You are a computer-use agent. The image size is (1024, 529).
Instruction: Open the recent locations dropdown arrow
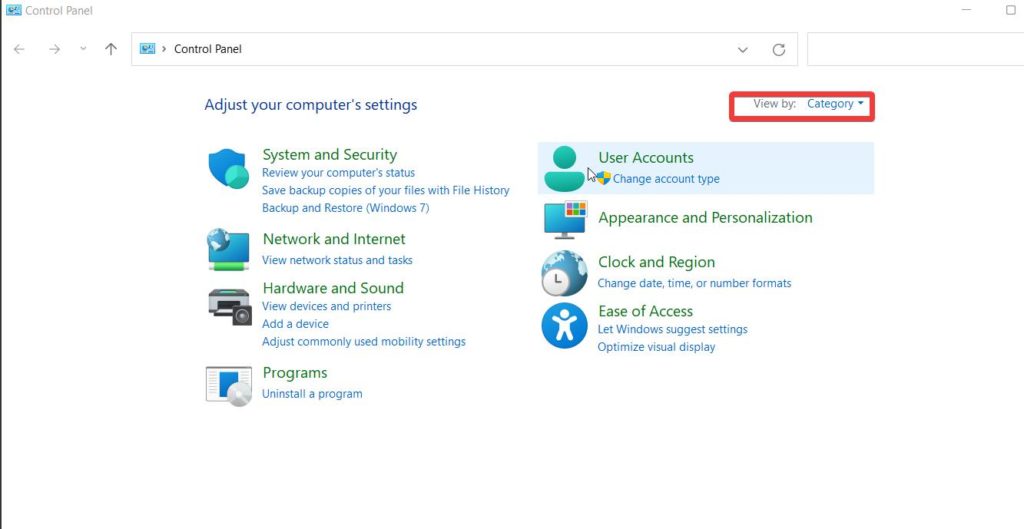(x=83, y=49)
